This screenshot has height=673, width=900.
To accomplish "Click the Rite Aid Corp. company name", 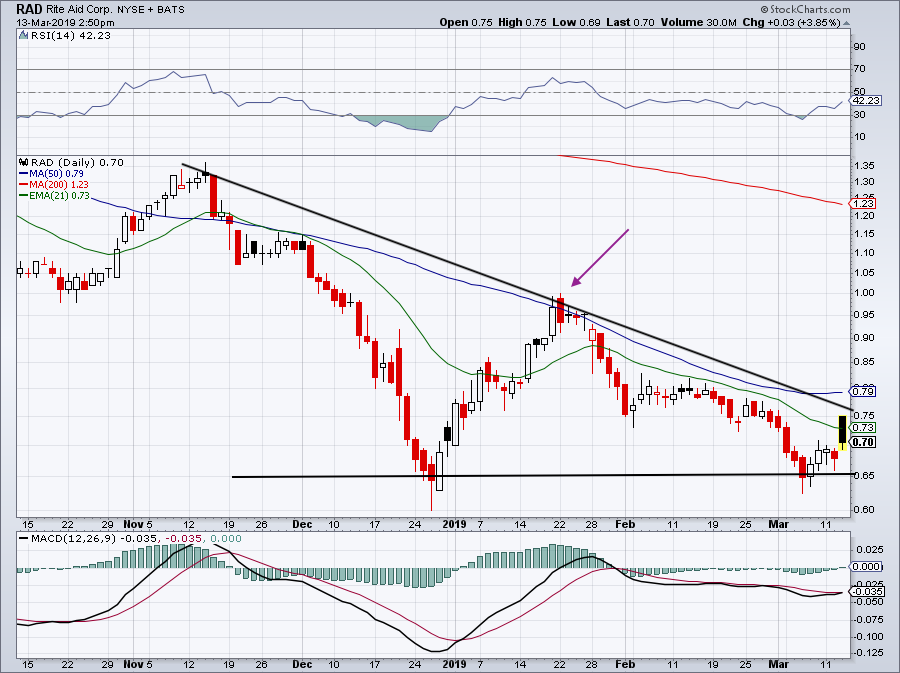I will coord(80,10).
